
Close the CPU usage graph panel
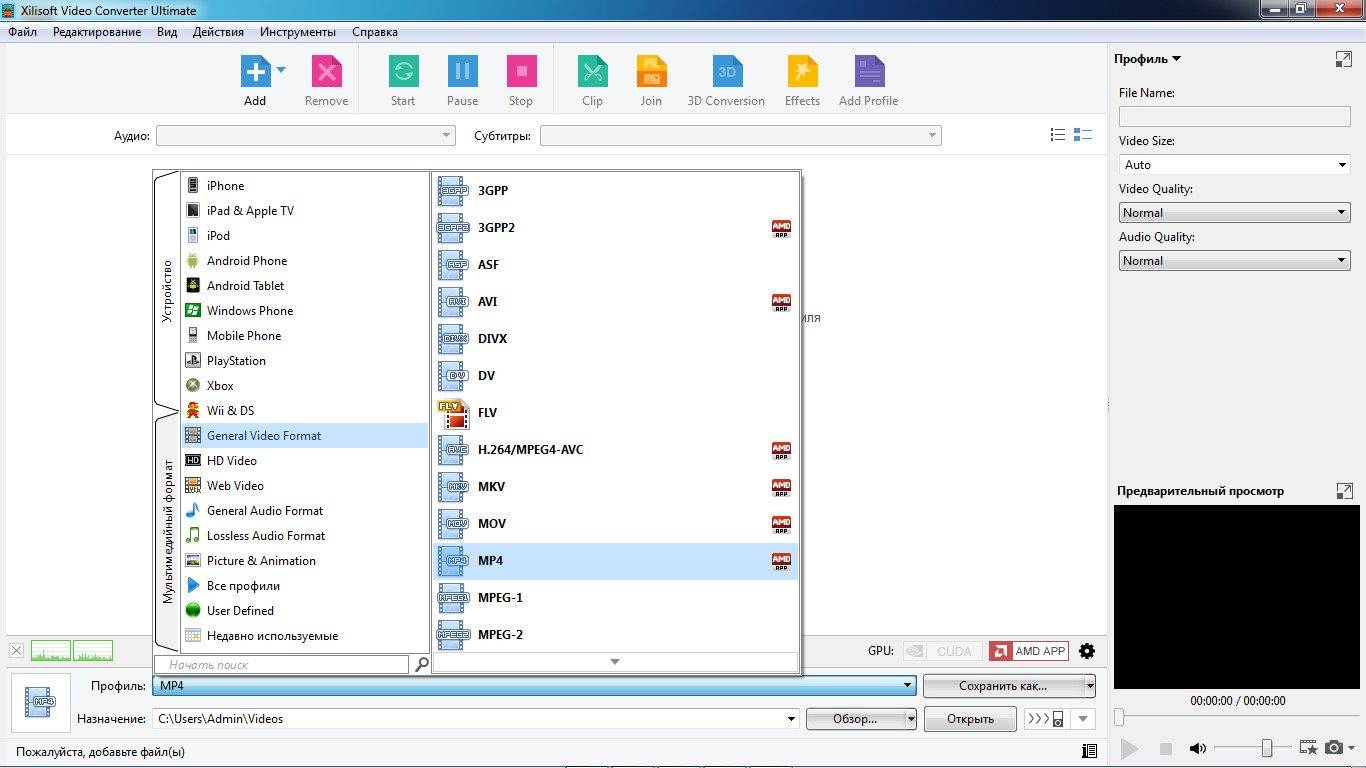pyautogui.click(x=16, y=651)
